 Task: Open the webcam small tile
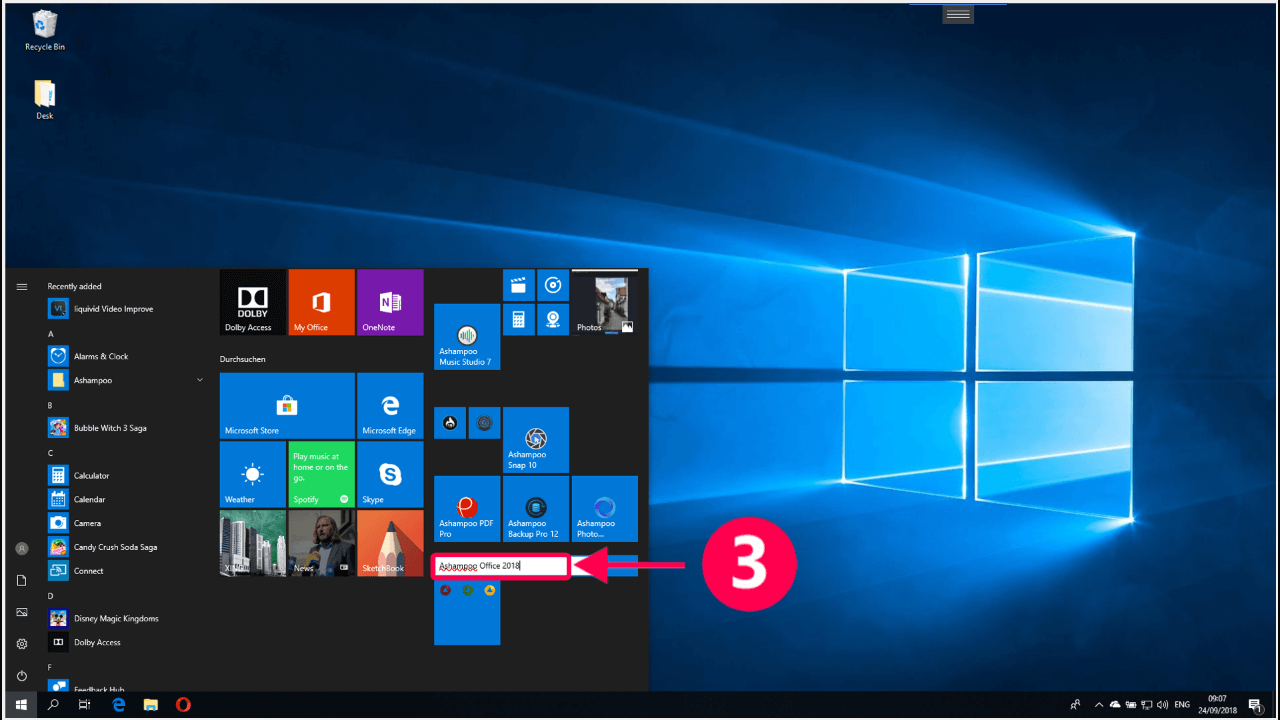pos(552,319)
